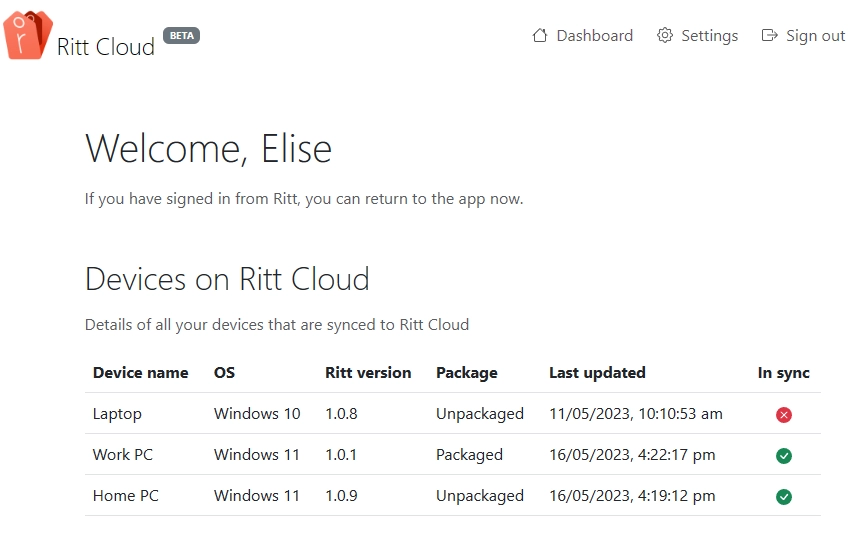Click the OS column header
This screenshot has height=555, width=848.
[224, 373]
